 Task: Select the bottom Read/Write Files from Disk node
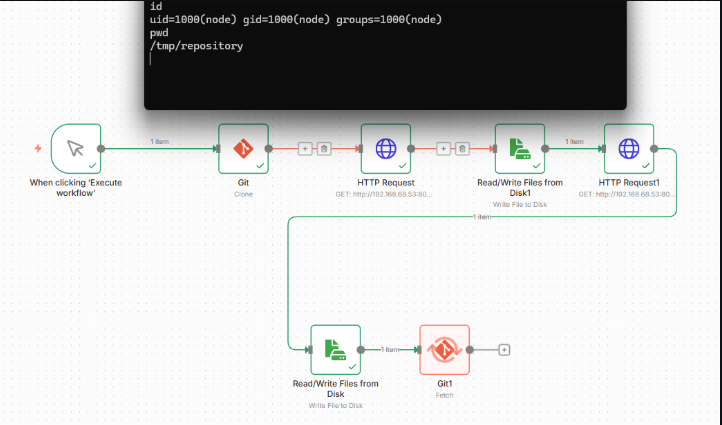click(x=335, y=349)
